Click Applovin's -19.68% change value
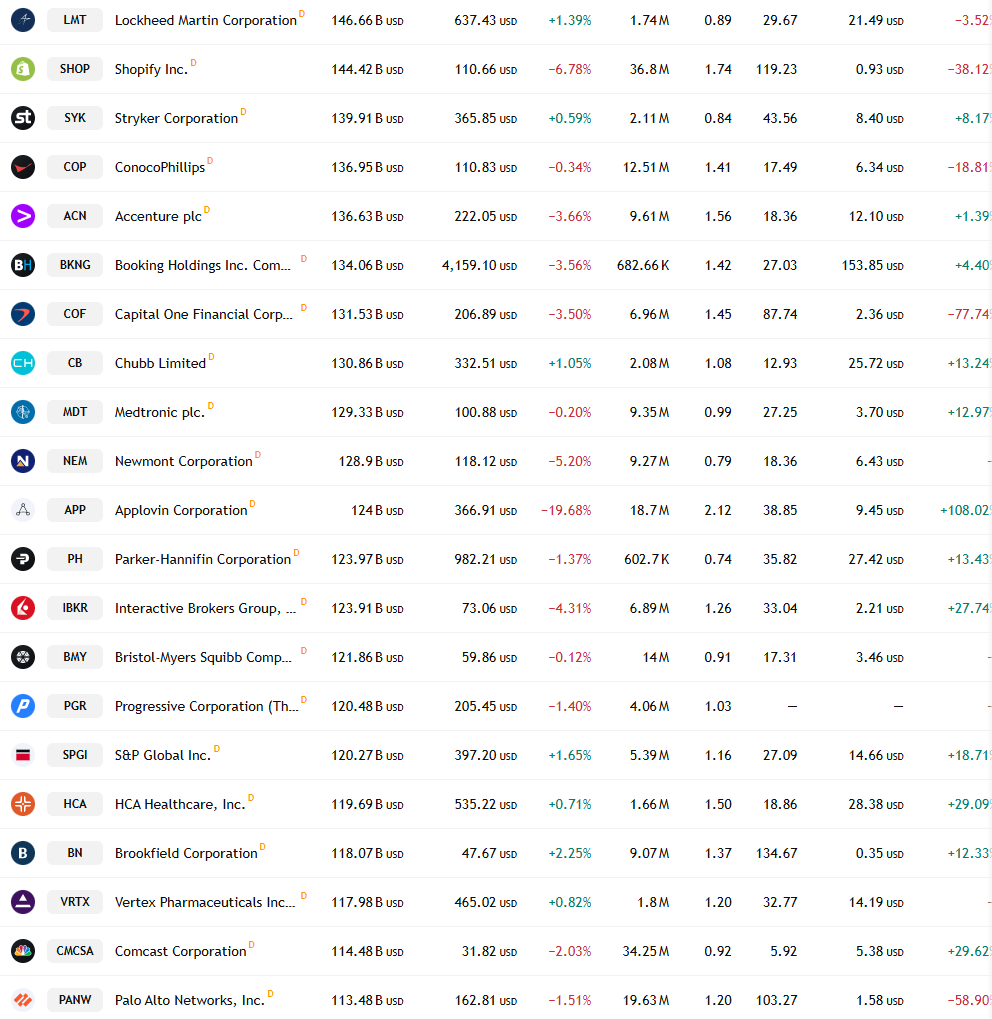Viewport: 992px width, 1019px height. click(566, 511)
